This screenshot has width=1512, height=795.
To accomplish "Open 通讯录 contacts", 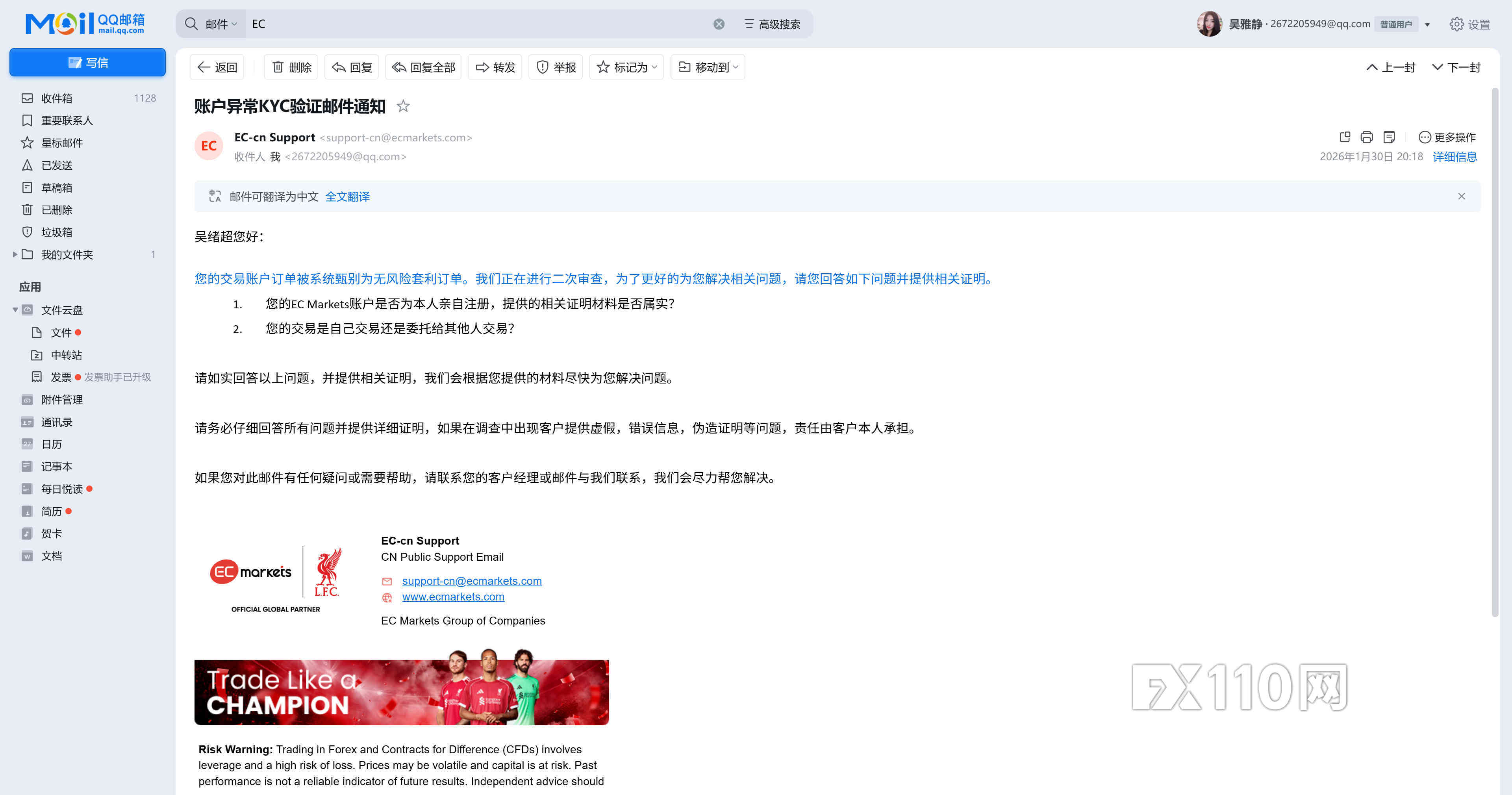I will 88,422.
